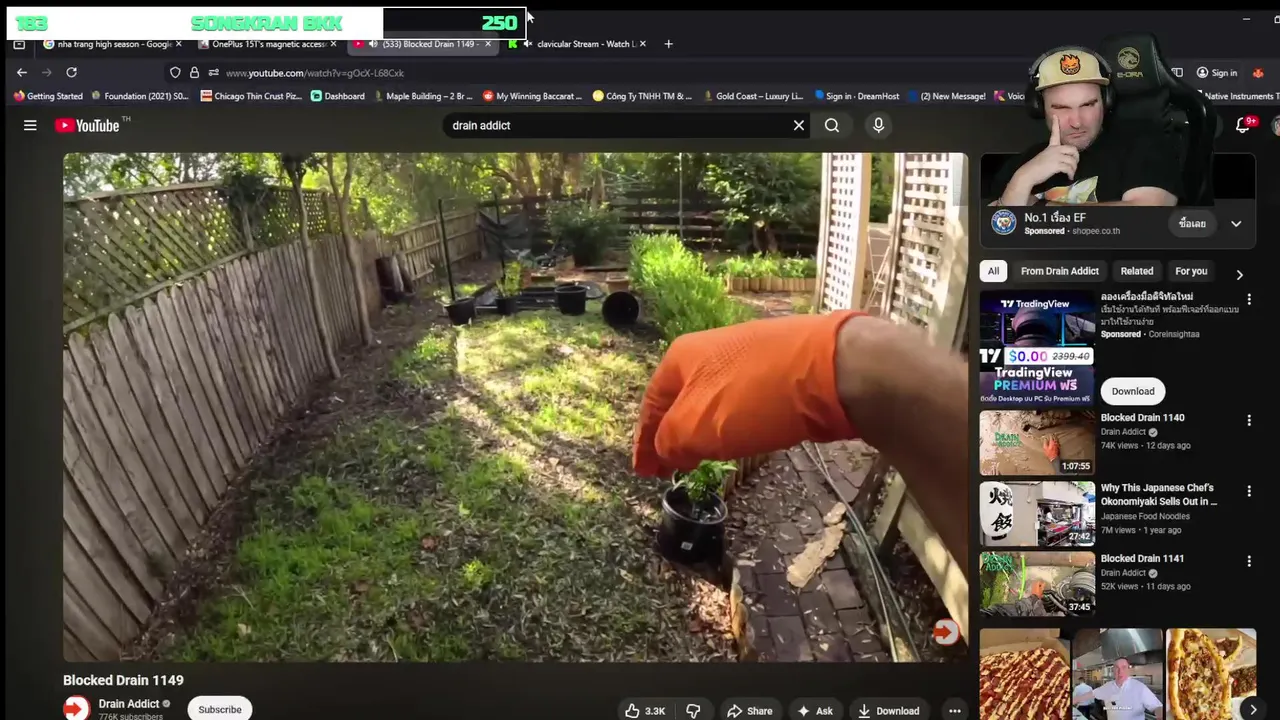Focus the YouTube search field 'drain addict'
Screen dimensions: 1280x720
pos(615,125)
